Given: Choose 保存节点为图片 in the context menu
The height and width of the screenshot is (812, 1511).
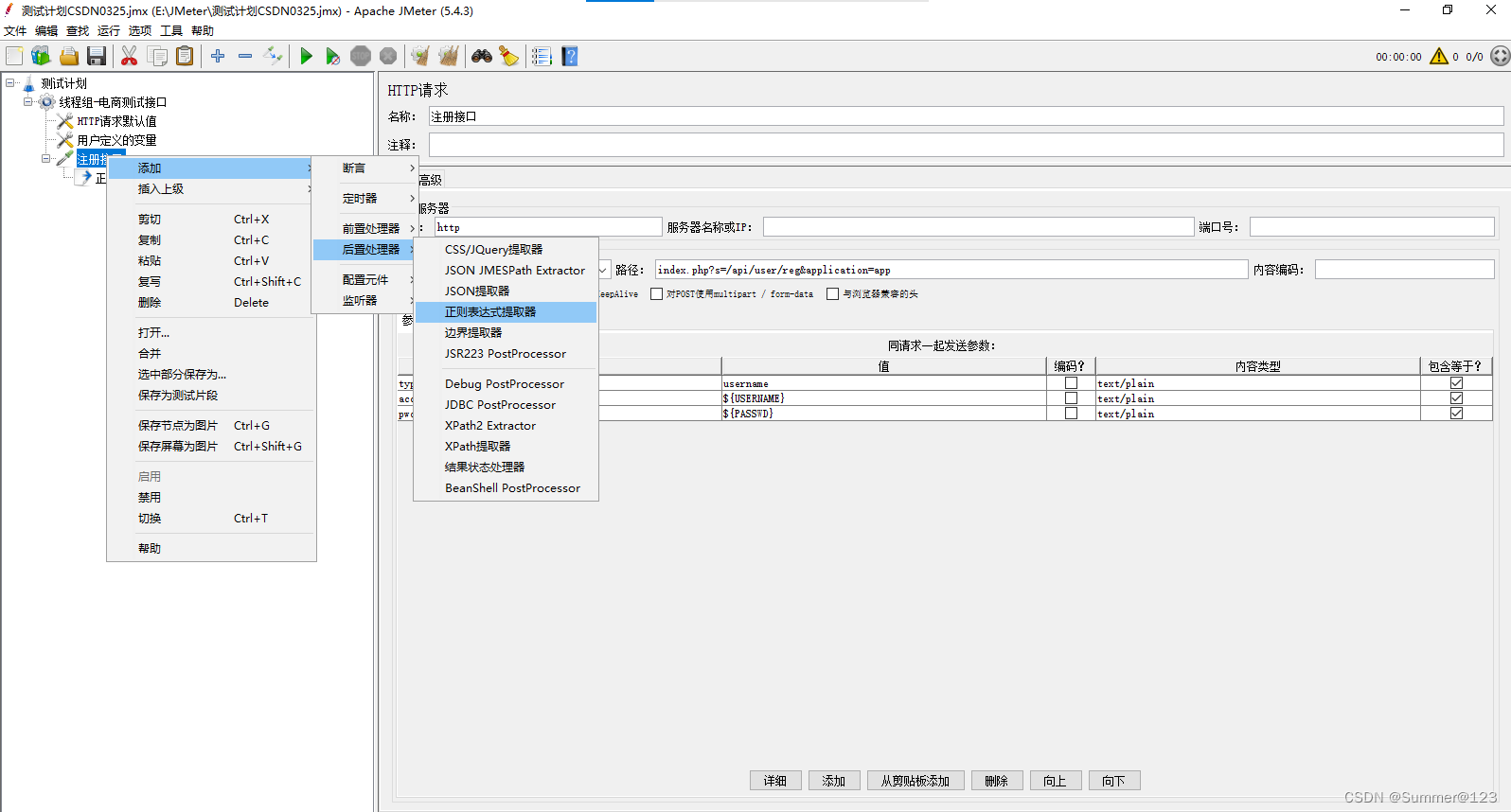Looking at the screenshot, I should 211,426.
